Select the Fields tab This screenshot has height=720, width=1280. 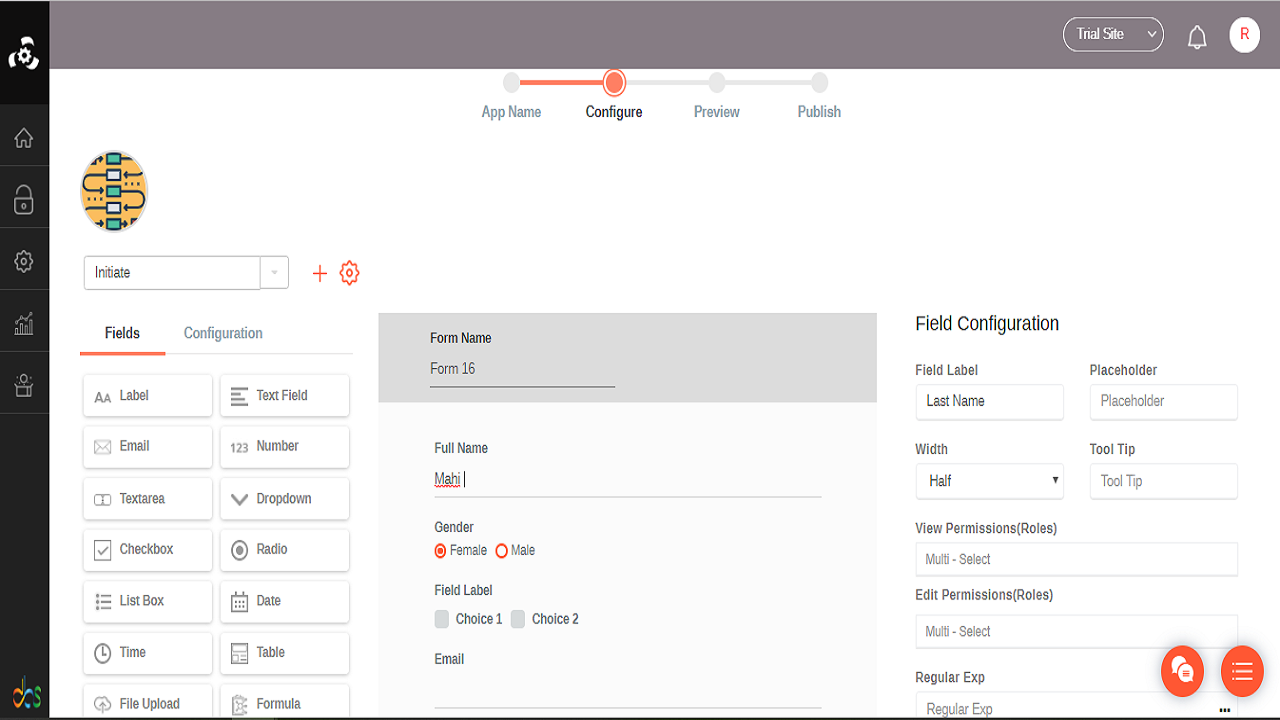[x=122, y=333]
